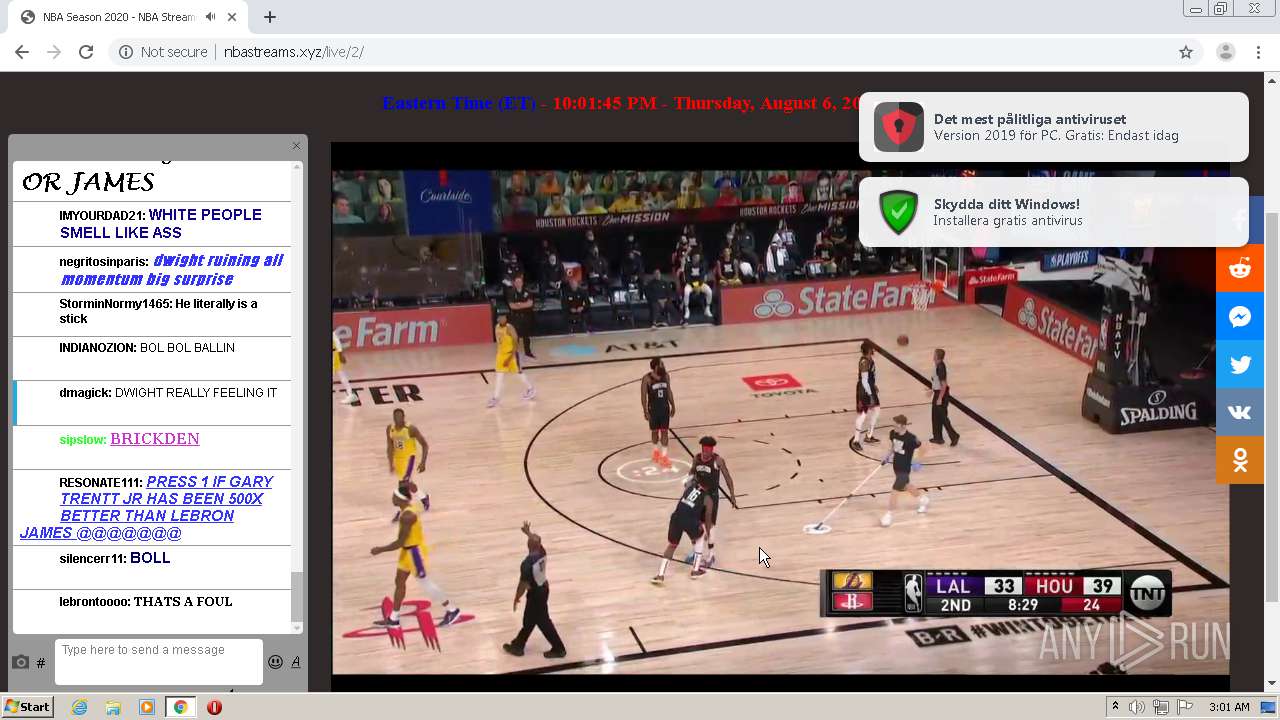The height and width of the screenshot is (720, 1280).
Task: View the Not secure site information
Action: click(x=163, y=52)
